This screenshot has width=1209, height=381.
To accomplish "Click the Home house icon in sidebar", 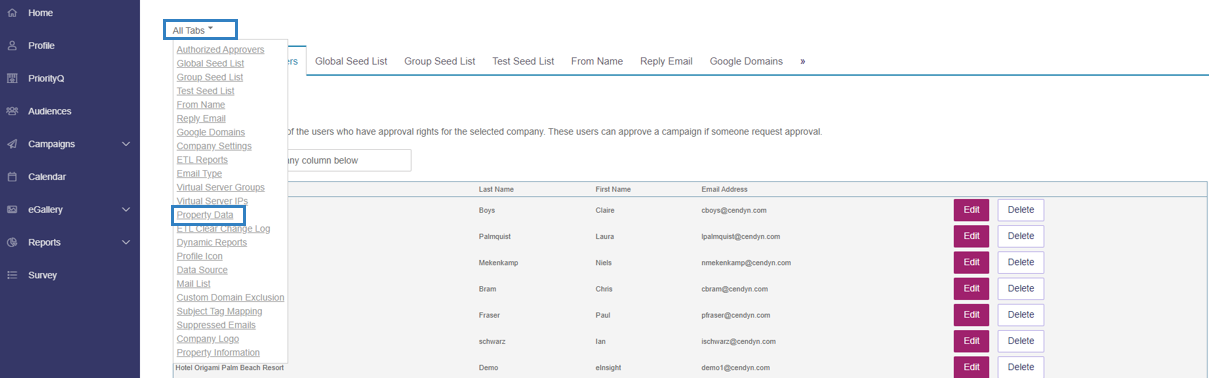I will (x=12, y=13).
